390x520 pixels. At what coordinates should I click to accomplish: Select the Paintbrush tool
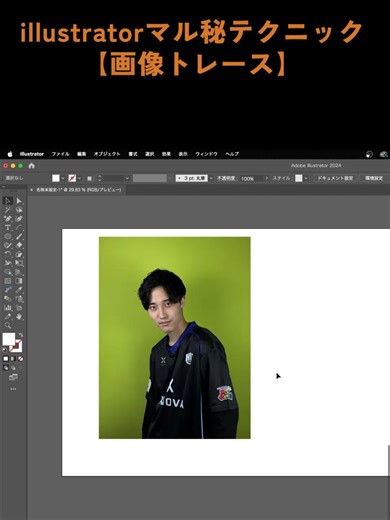click(x=19, y=236)
